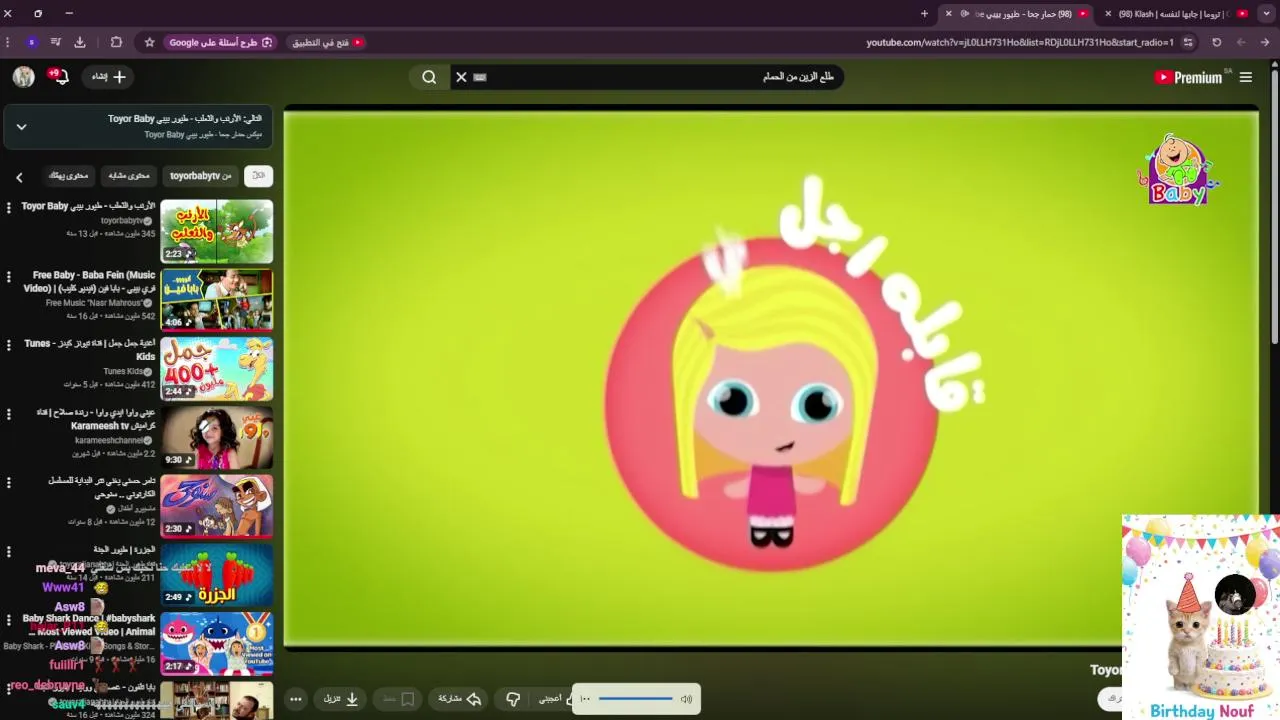Open the Baby Shark Dance thumbnail
The width and height of the screenshot is (1280, 720).
click(x=216, y=644)
